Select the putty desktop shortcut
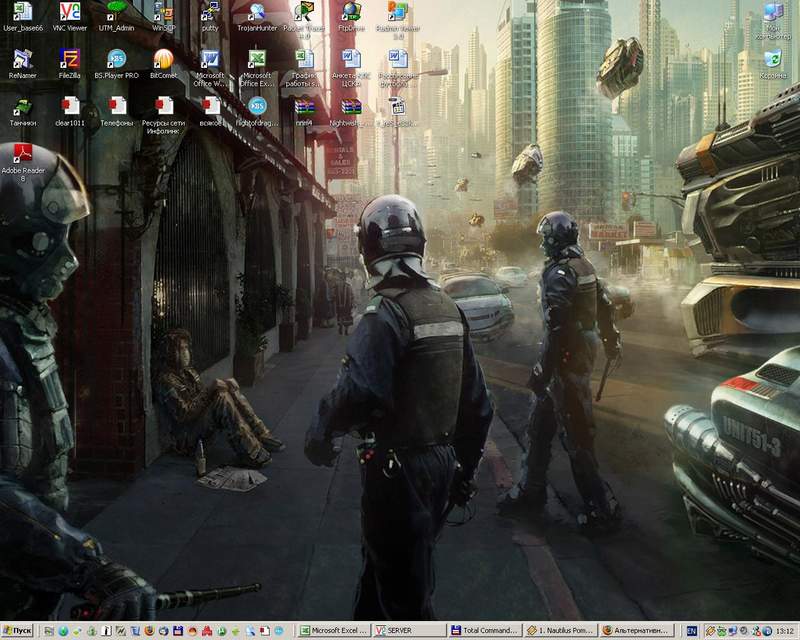Image resolution: width=800 pixels, height=640 pixels. coord(210,17)
